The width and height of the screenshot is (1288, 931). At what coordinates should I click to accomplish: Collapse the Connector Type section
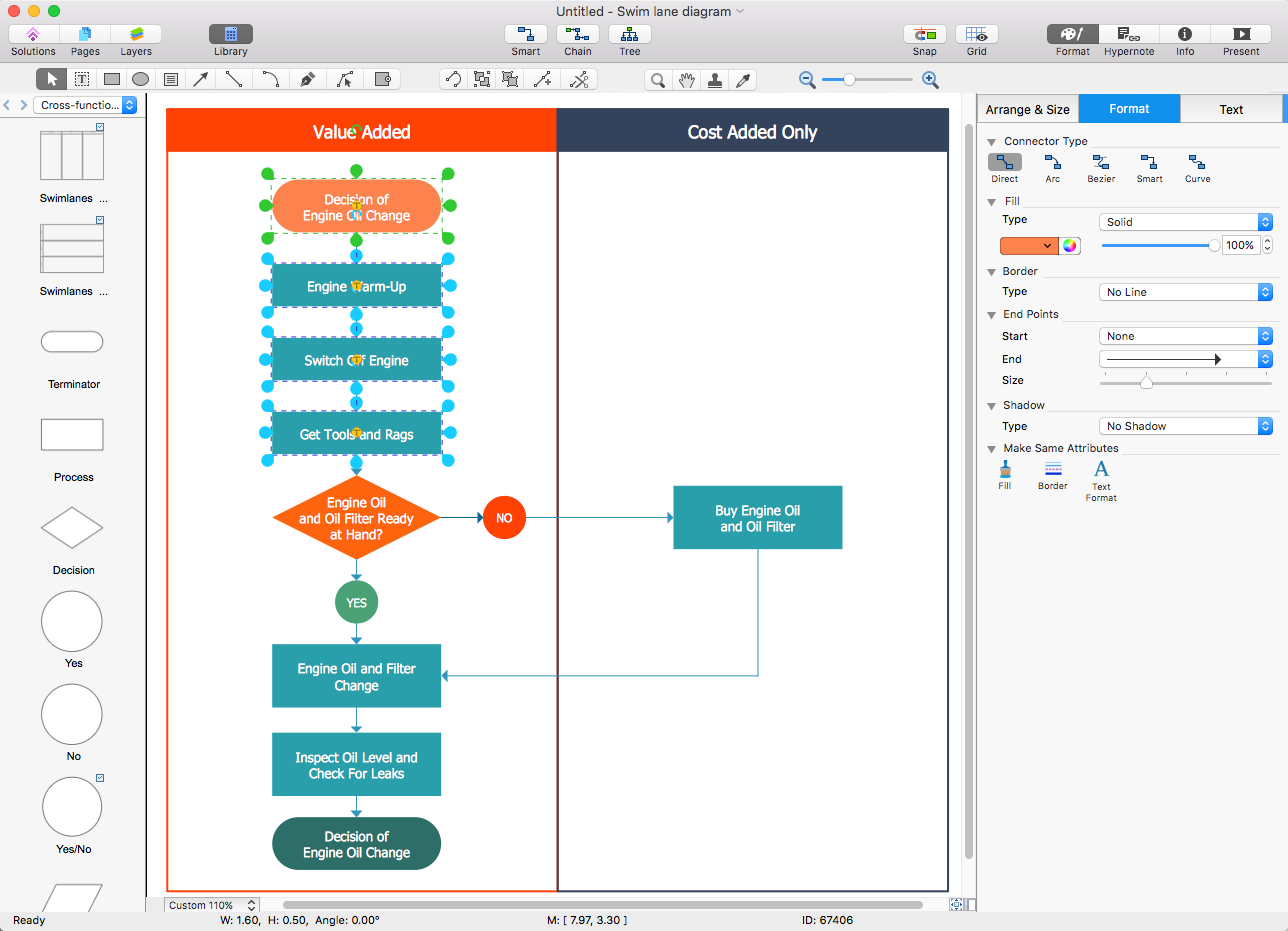click(992, 142)
